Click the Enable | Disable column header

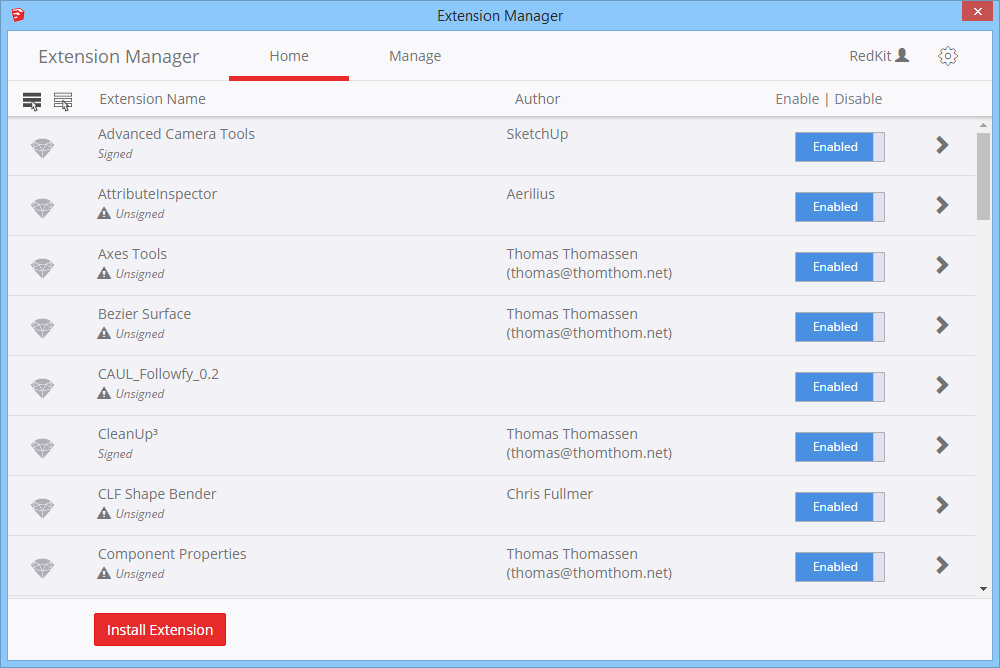pos(828,99)
